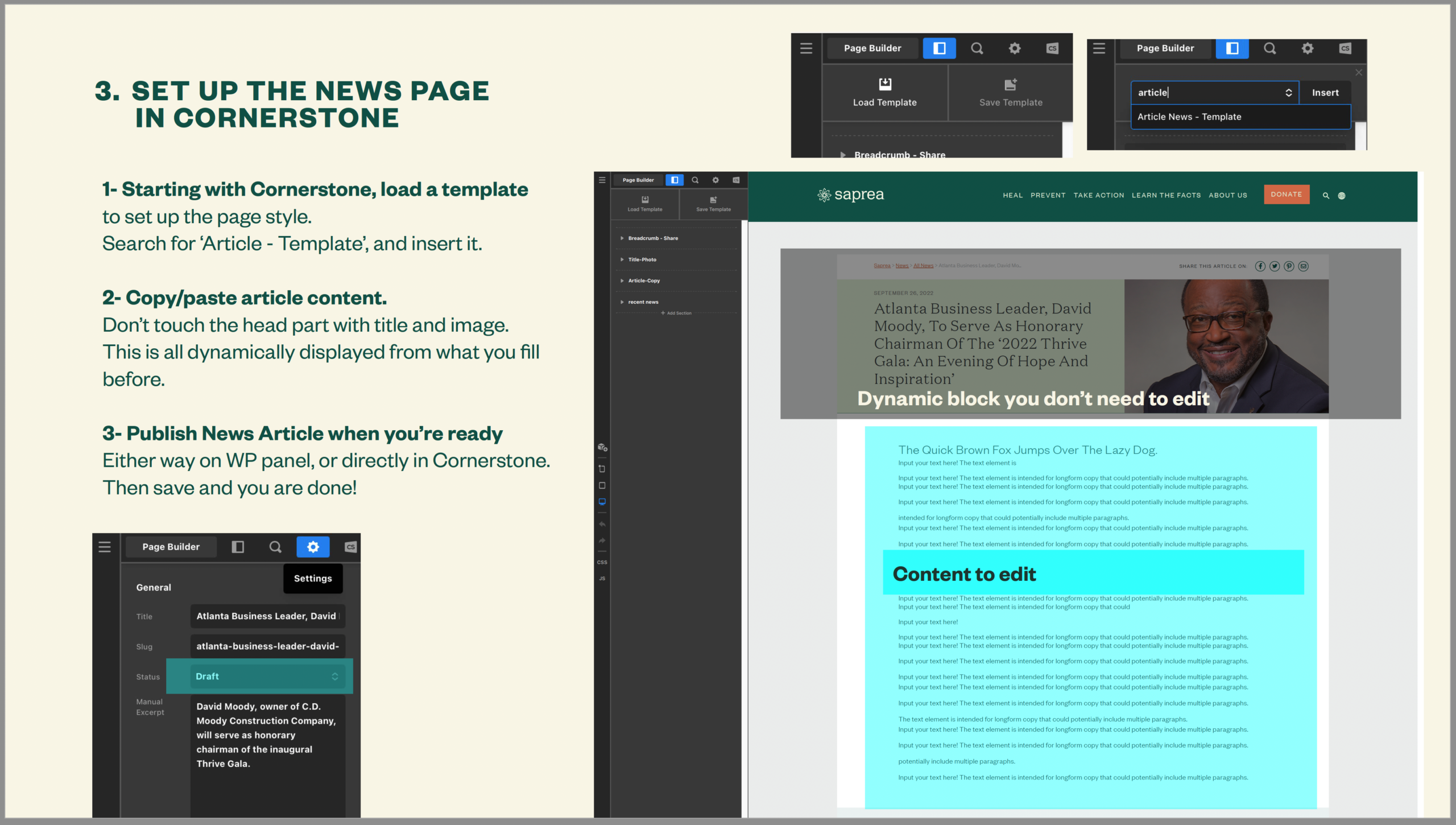Viewport: 1456px width, 825px height.
Task: Click website header search icon
Action: (1326, 196)
